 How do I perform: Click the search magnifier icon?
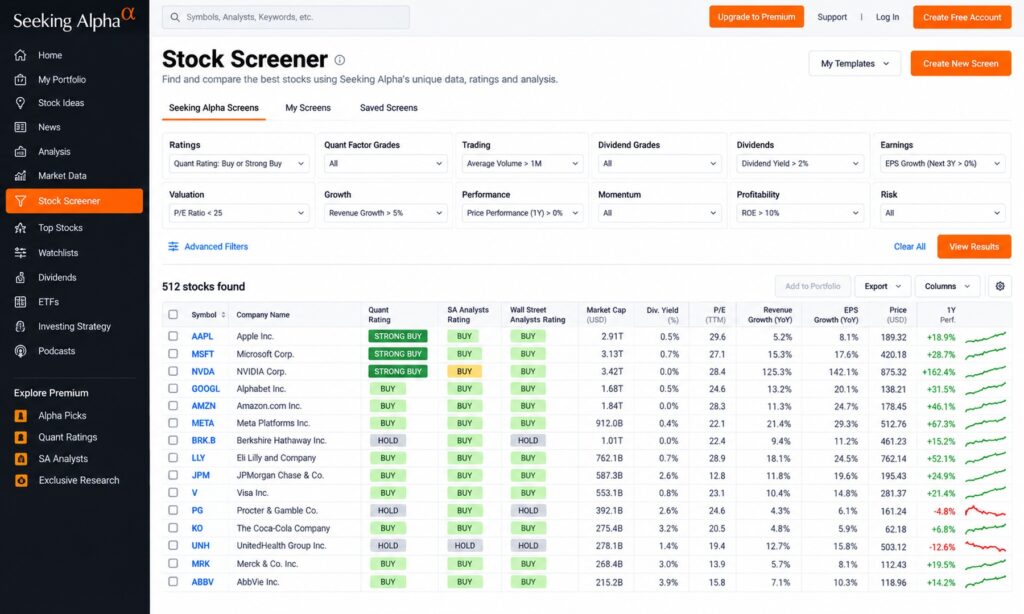tap(175, 18)
